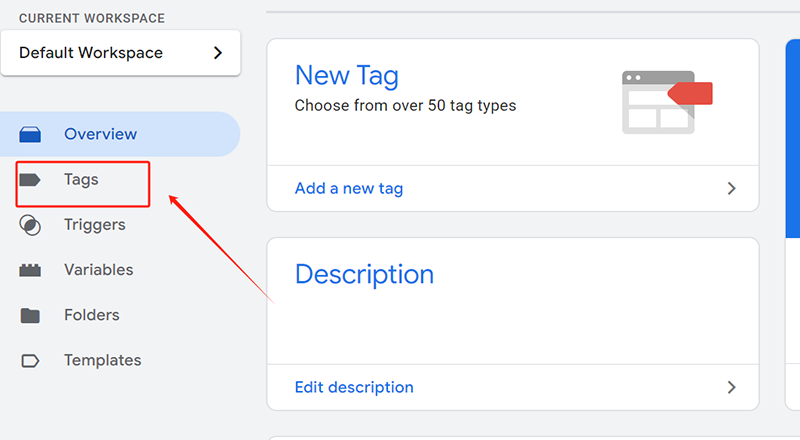The width and height of the screenshot is (800, 440).
Task: Expand the Default Workspace chevron
Action: (218, 53)
